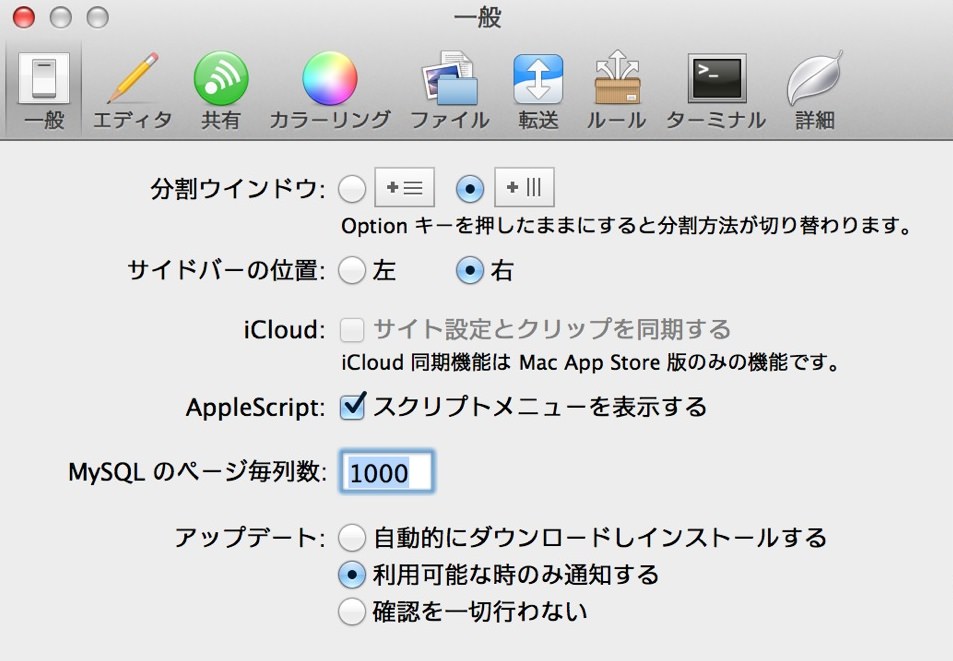Uncheck スクリプトメニューを表示する checkbox

(353, 406)
